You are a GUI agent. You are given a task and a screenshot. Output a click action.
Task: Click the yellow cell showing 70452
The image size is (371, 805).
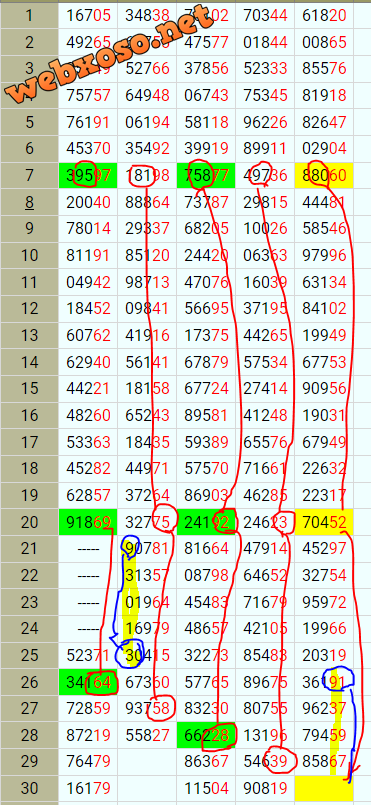(x=324, y=523)
